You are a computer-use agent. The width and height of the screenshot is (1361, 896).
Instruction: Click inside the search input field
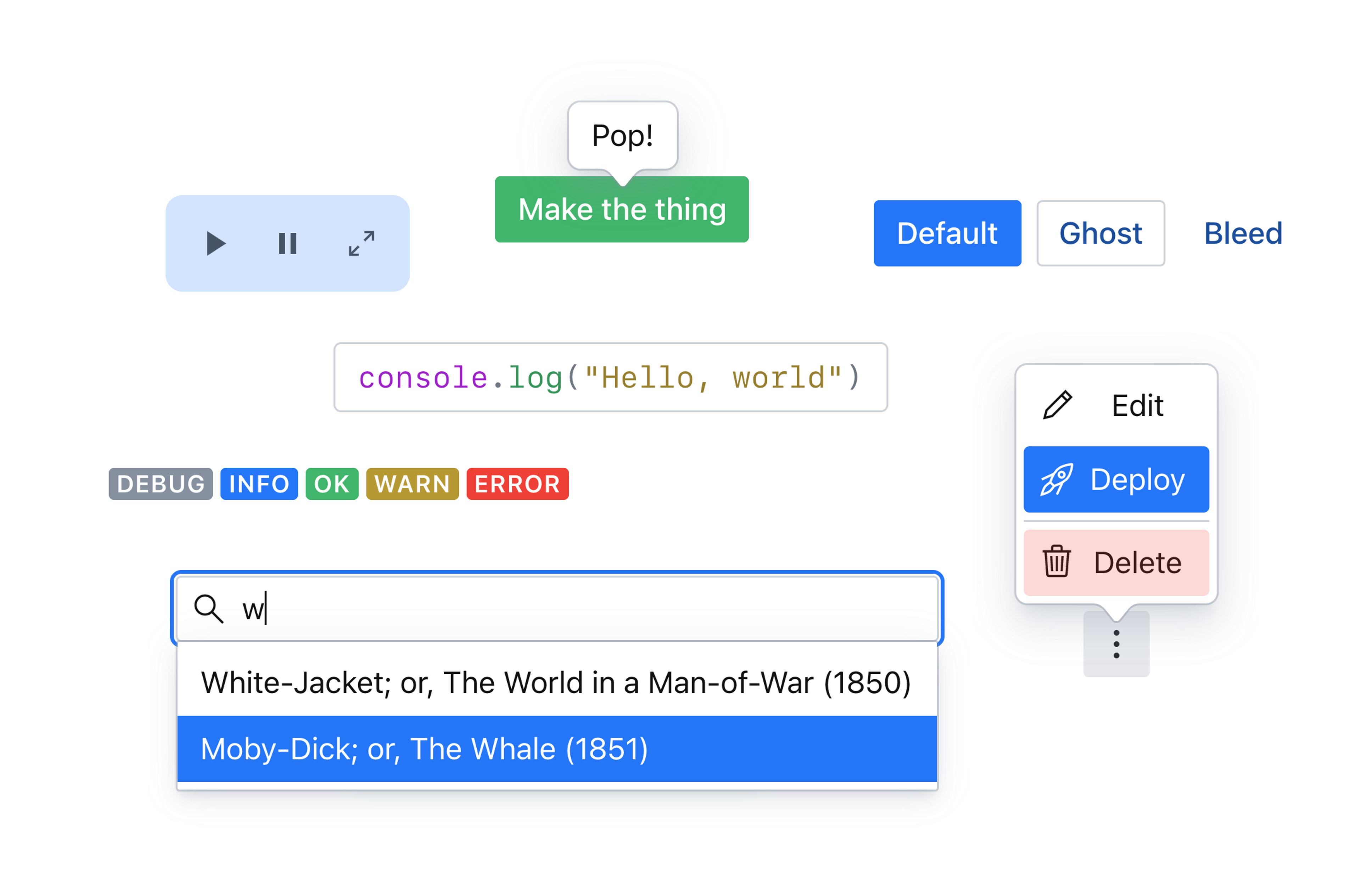click(572, 608)
